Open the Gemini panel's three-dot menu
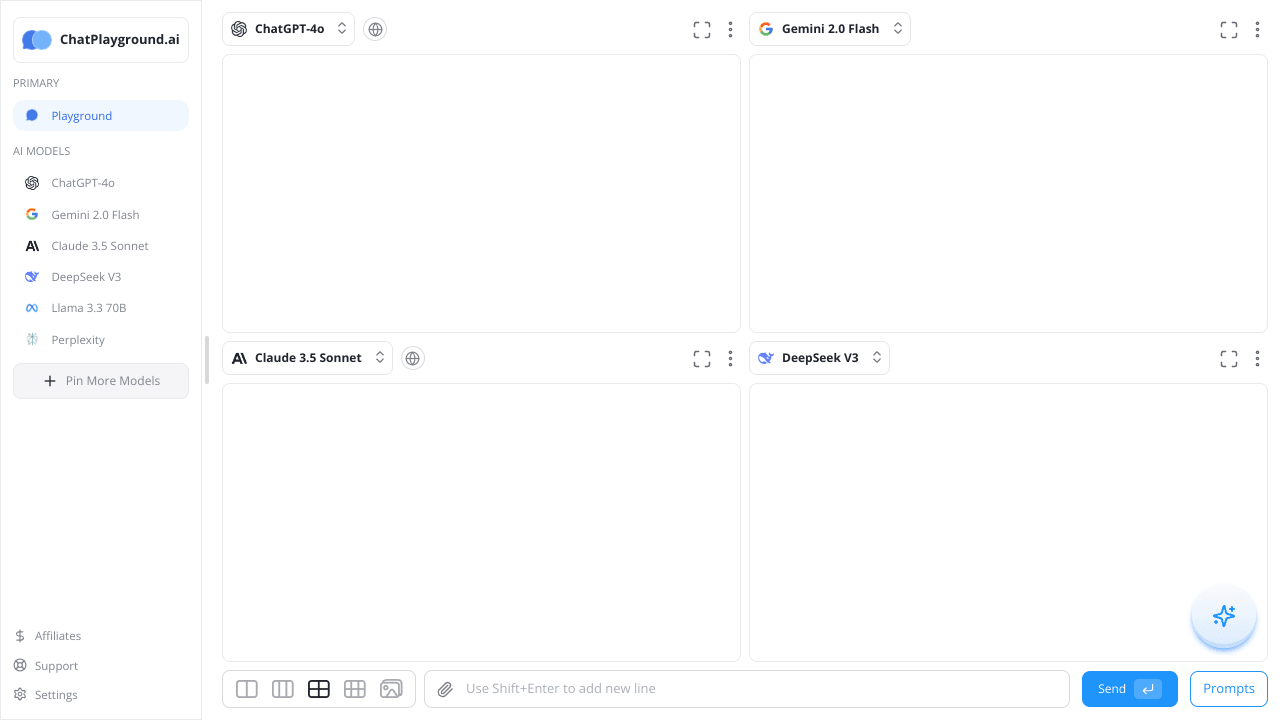The image size is (1280, 720). [x=1257, y=29]
